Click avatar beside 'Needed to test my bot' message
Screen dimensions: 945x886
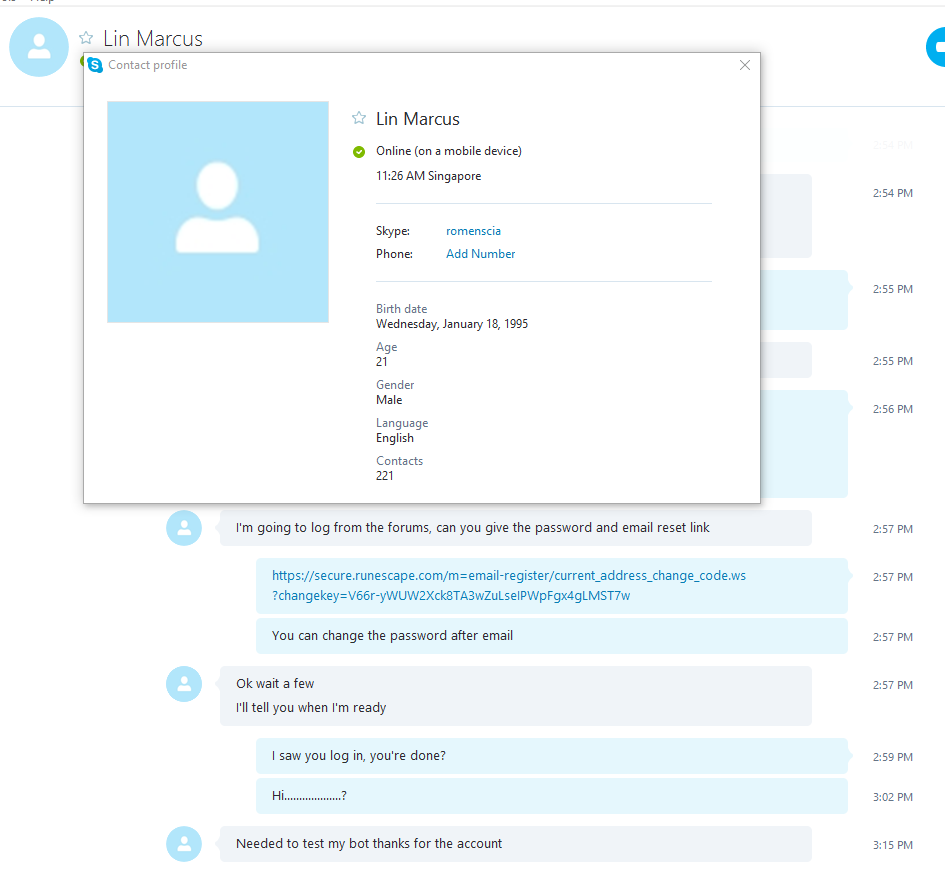[184, 844]
